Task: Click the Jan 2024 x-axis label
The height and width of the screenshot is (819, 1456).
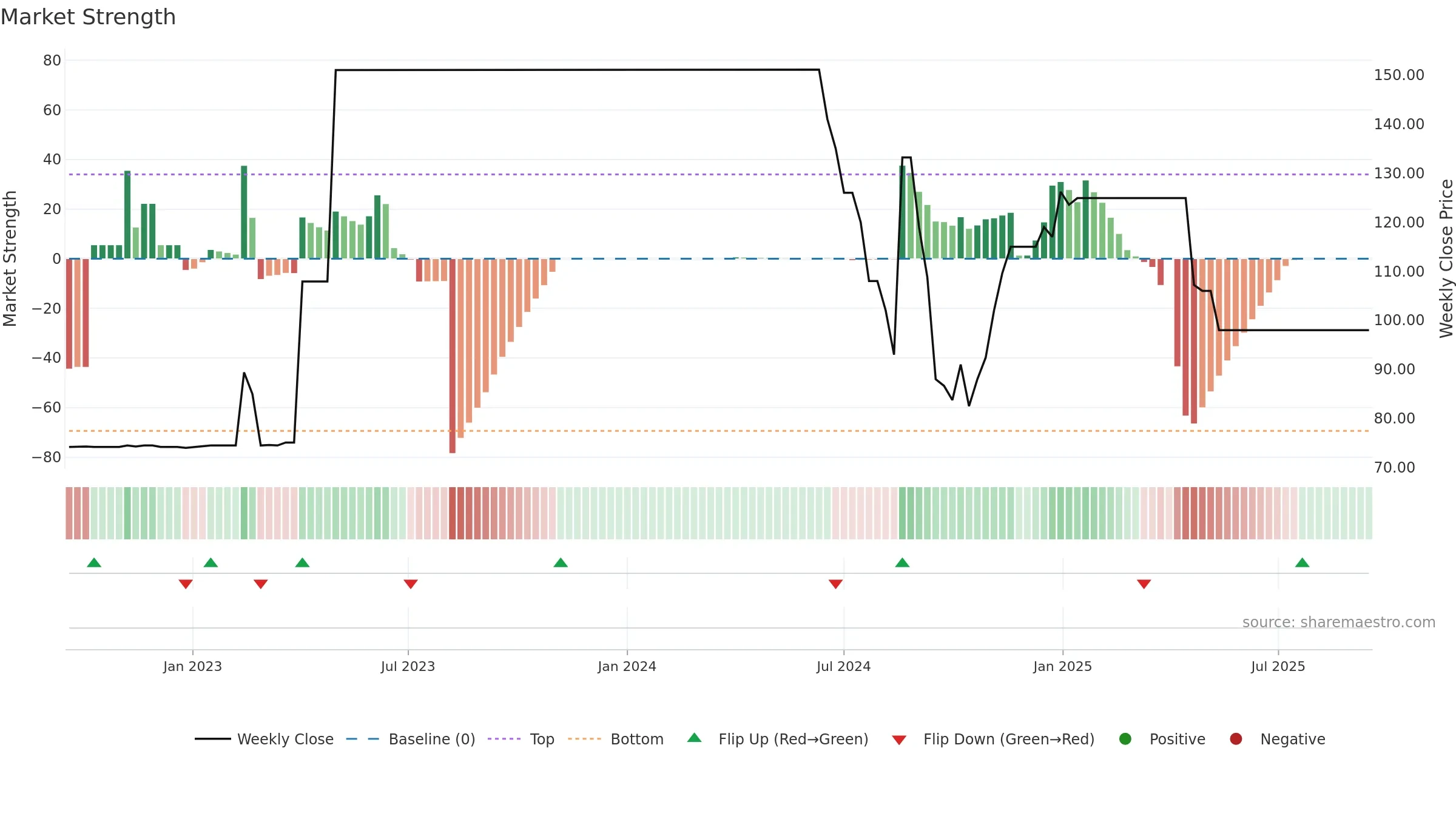Action: (627, 667)
